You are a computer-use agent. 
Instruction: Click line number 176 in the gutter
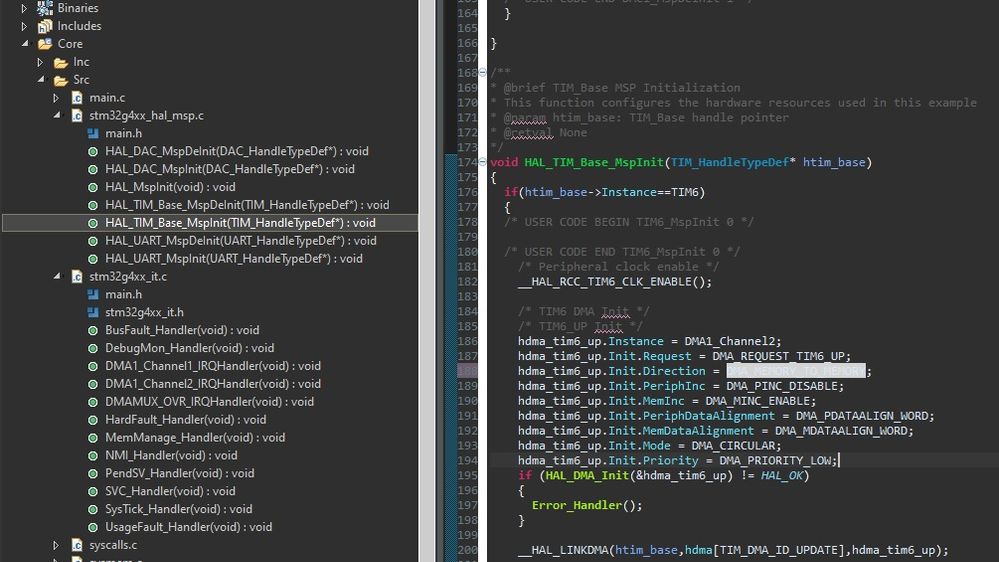468,192
